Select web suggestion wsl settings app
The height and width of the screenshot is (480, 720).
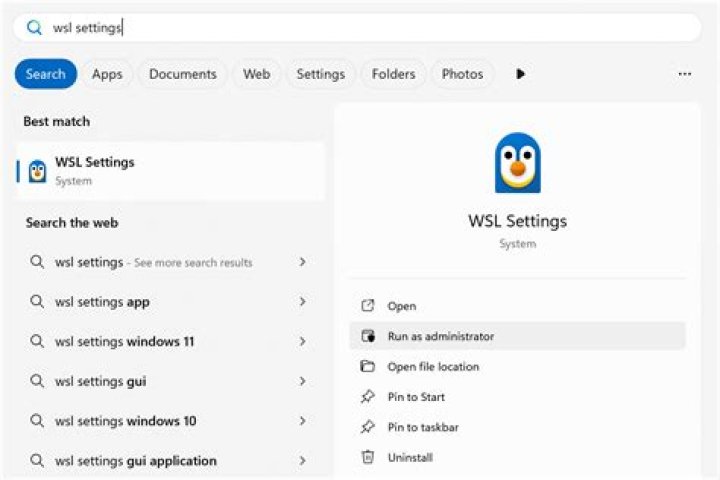point(170,302)
